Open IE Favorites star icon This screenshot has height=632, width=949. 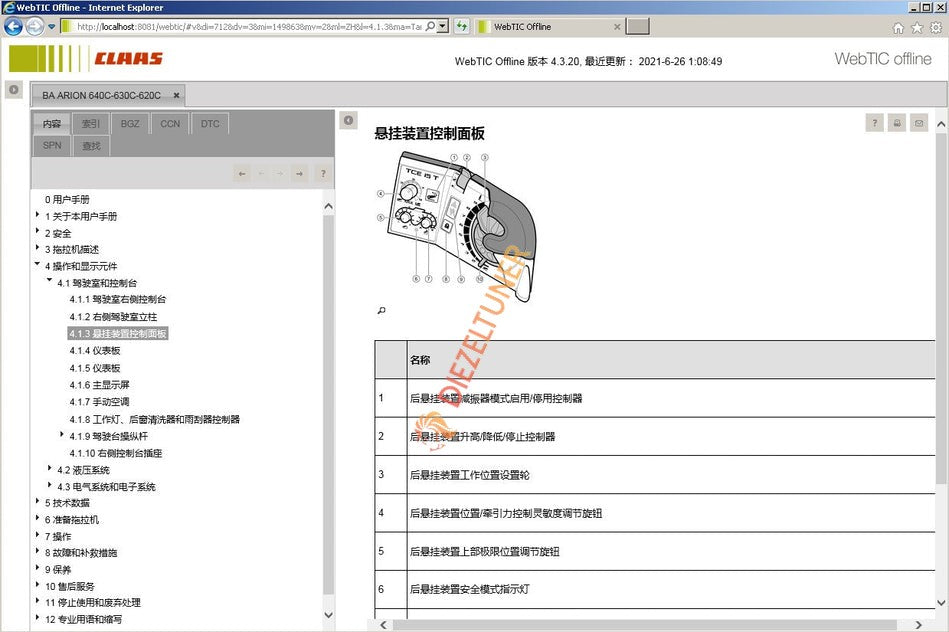(x=917, y=27)
